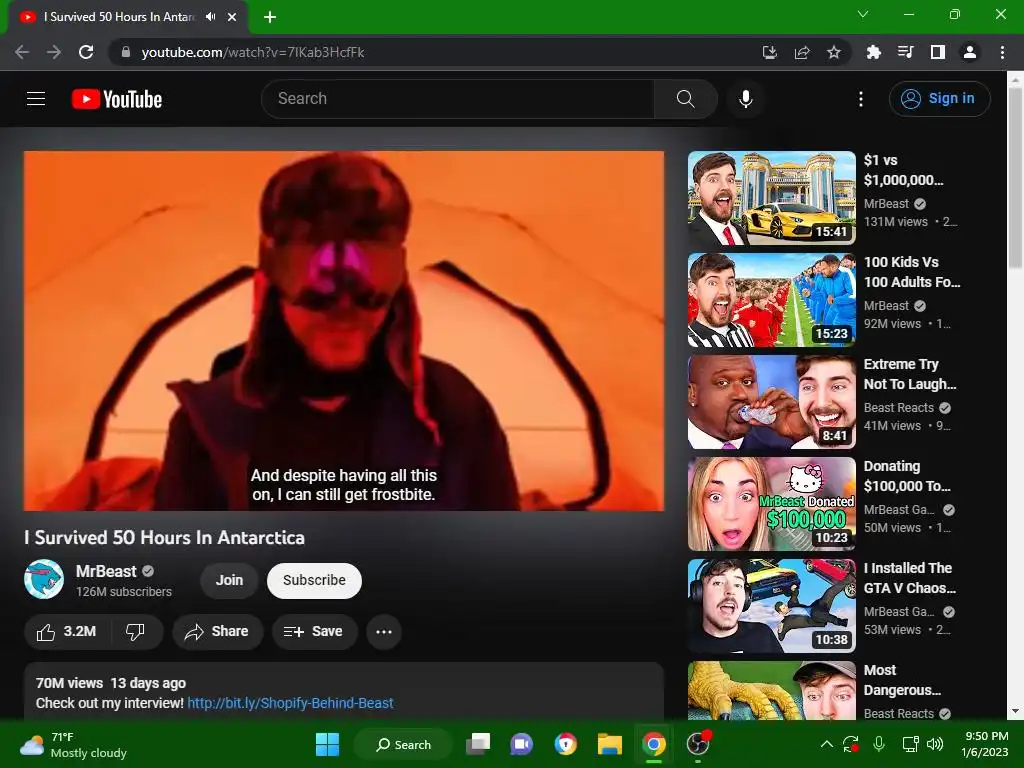1024x768 pixels.
Task: Focus the YouTube Search input field
Action: [x=458, y=99]
